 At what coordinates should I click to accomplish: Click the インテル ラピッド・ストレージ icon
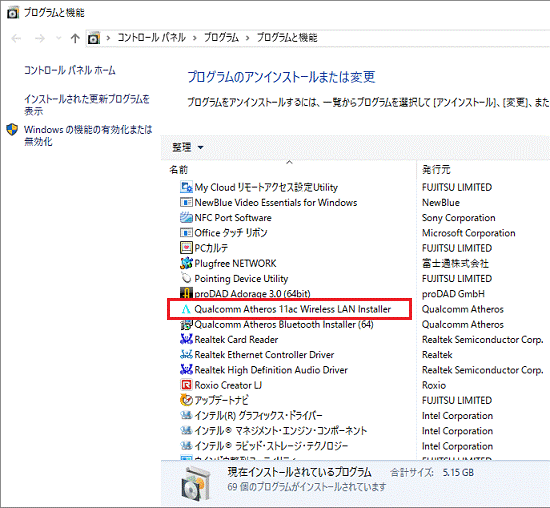point(186,446)
